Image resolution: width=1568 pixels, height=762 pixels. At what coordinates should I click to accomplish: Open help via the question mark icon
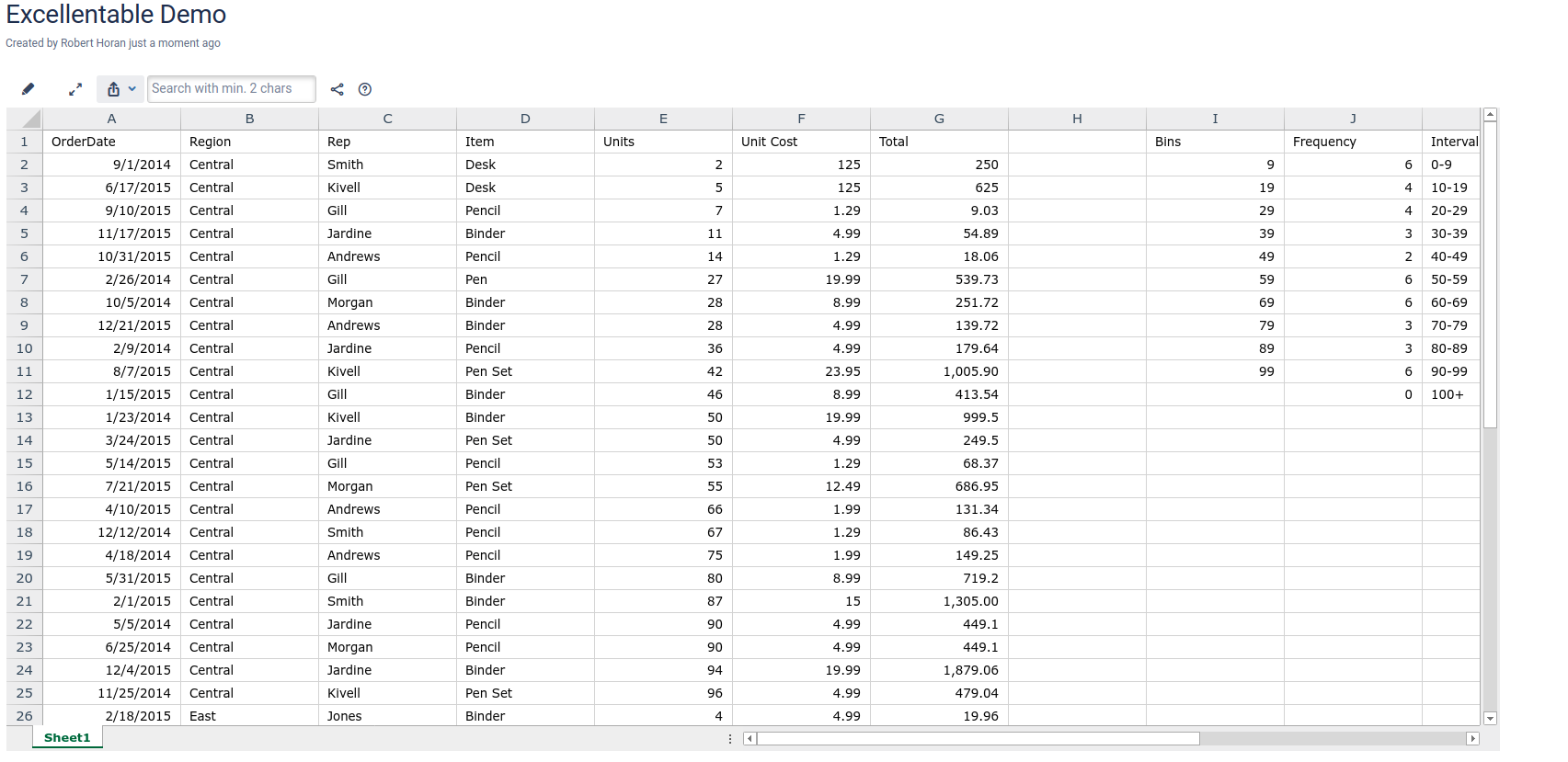[x=365, y=89]
